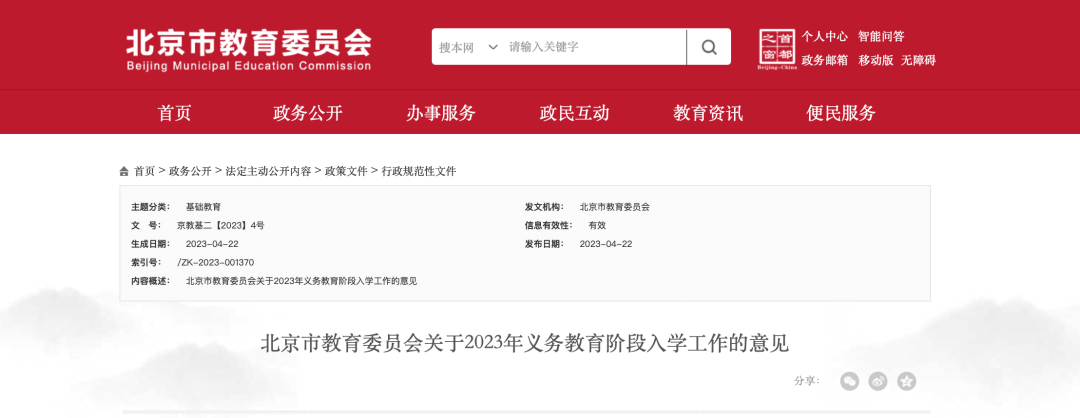
Task: Click the 内容概述 summary text
Action: tap(302, 281)
